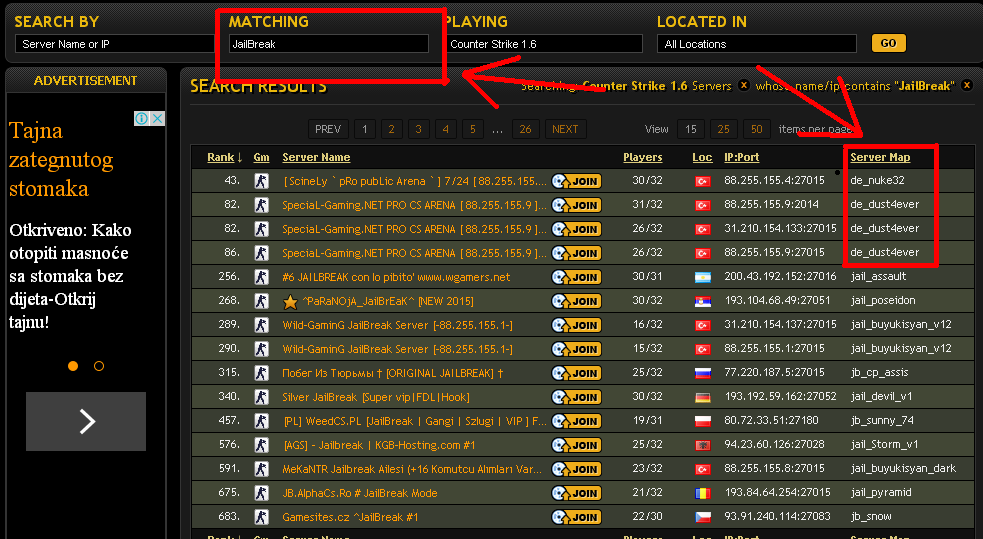Open the Counter Strike 1.6 game dropdown
The height and width of the screenshot is (539, 983).
pyautogui.click(x=543, y=44)
